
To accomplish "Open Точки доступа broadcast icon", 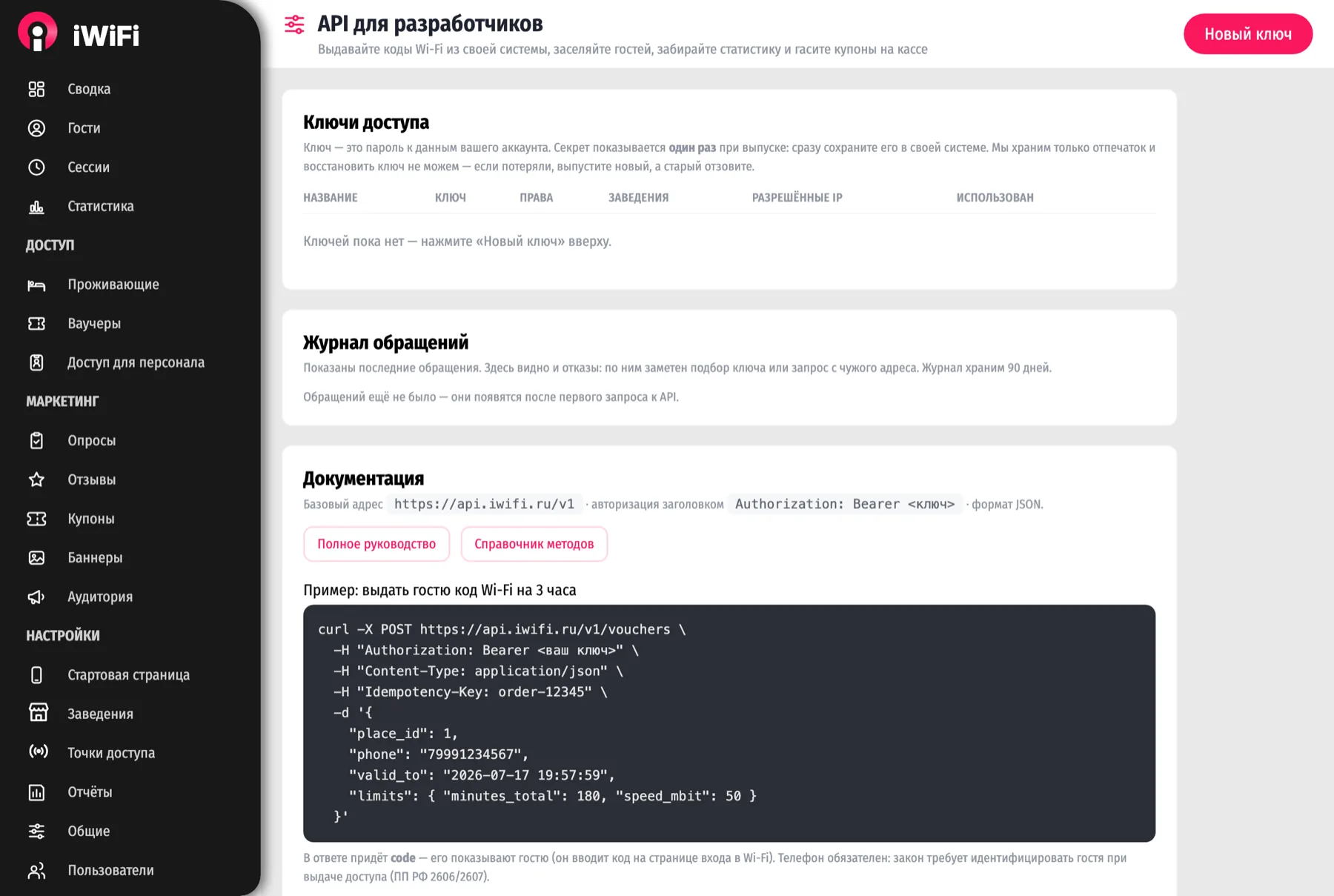I will point(38,752).
